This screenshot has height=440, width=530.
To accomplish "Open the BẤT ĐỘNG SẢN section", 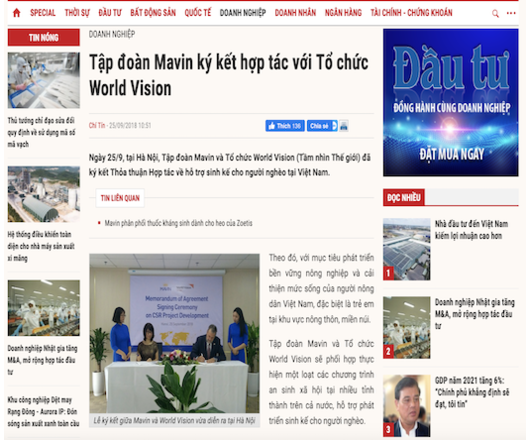I will click(x=153, y=13).
